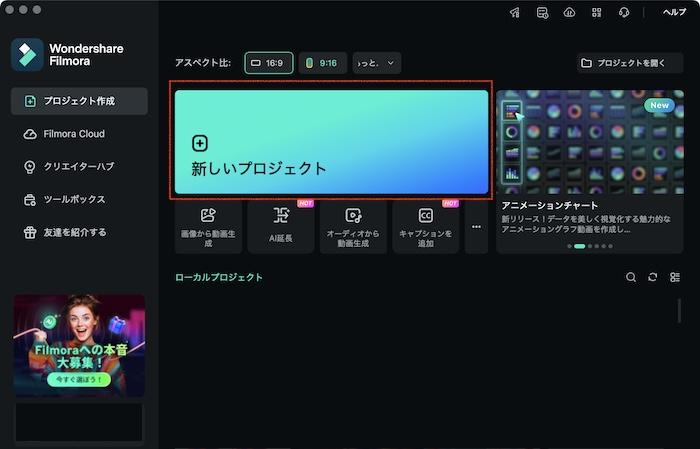The image size is (700, 449).
Task: Click the local projects scrollbar
Action: [x=679, y=311]
